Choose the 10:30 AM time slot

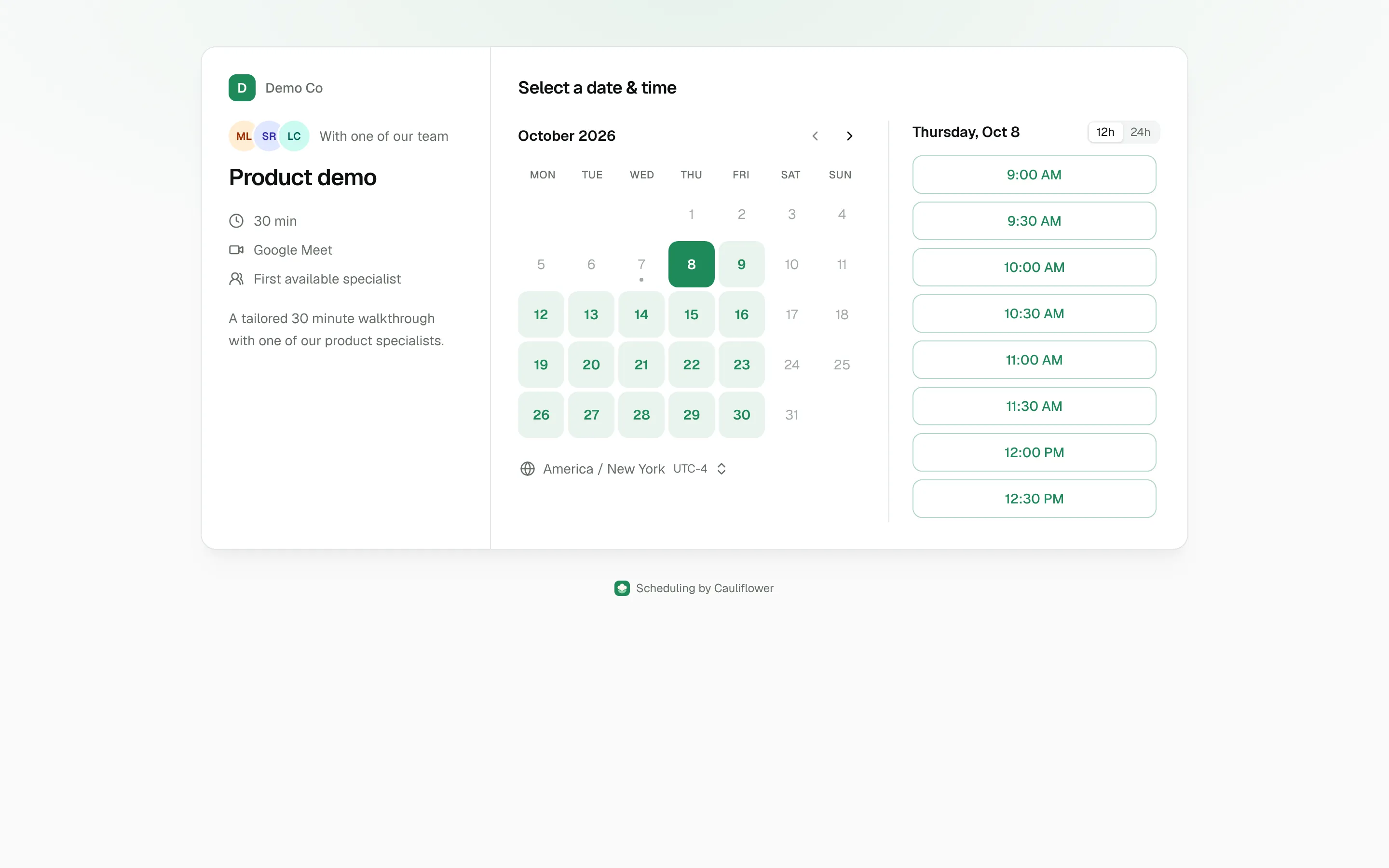[x=1034, y=313]
